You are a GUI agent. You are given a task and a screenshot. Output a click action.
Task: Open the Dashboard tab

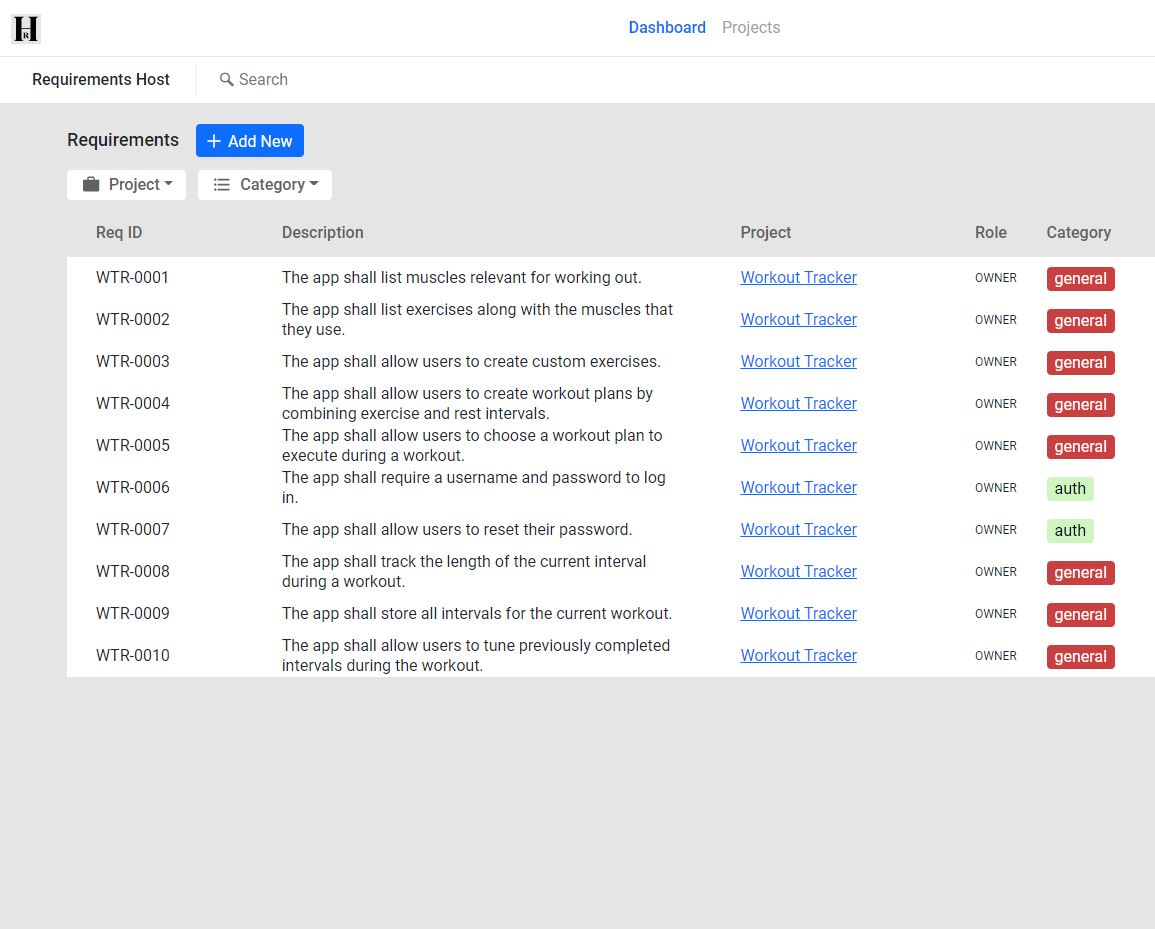pyautogui.click(x=667, y=27)
